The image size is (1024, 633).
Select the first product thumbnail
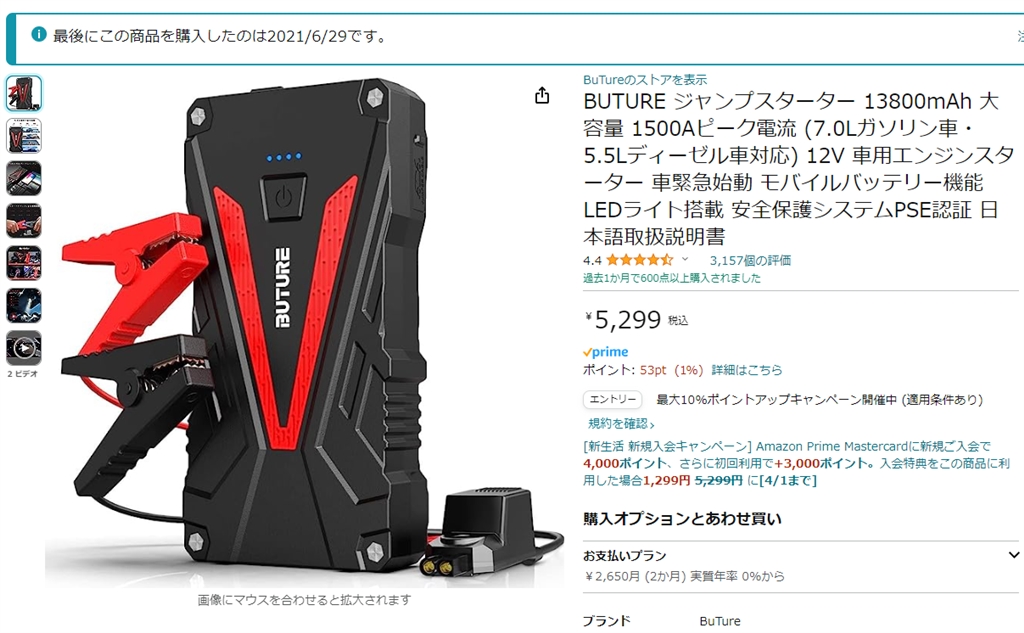pyautogui.click(x=24, y=93)
